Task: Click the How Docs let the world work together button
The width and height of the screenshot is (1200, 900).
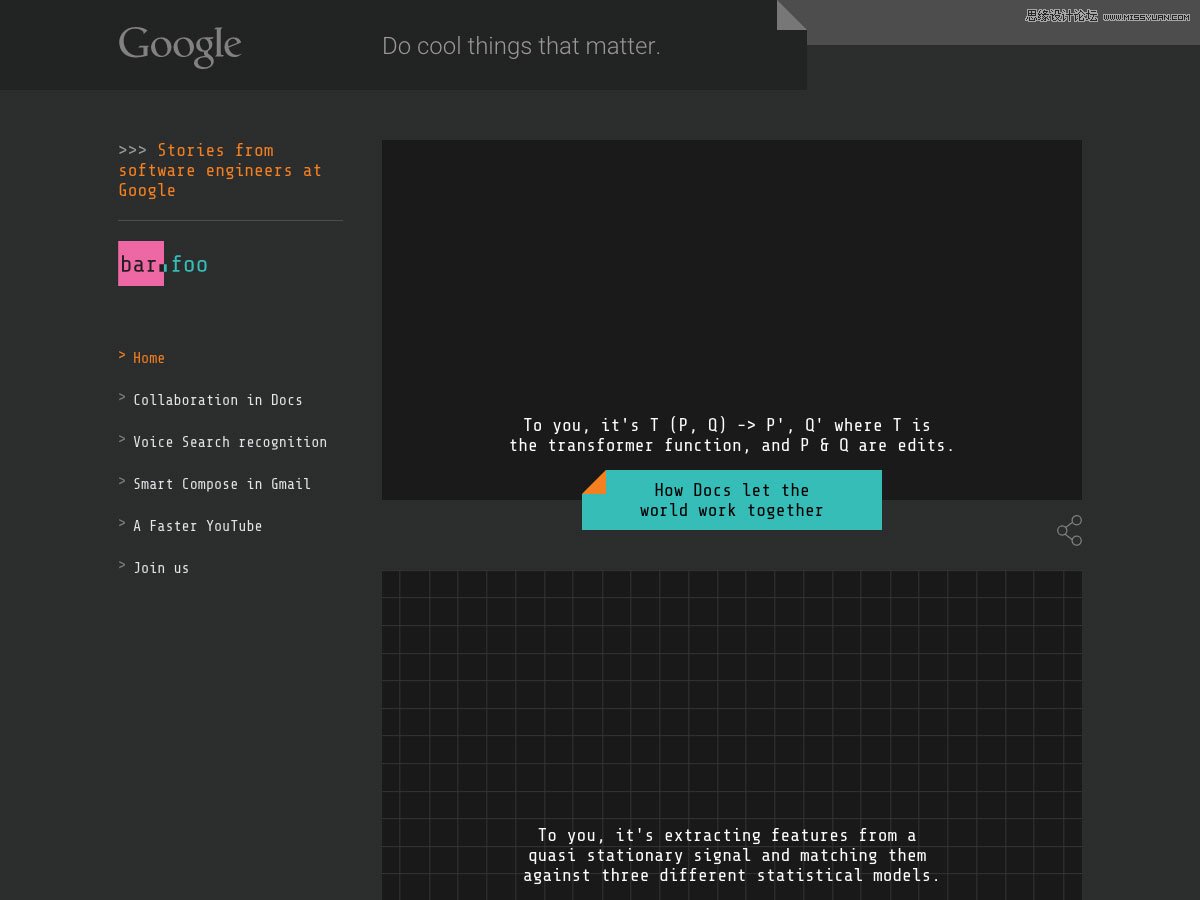Action: pos(732,500)
